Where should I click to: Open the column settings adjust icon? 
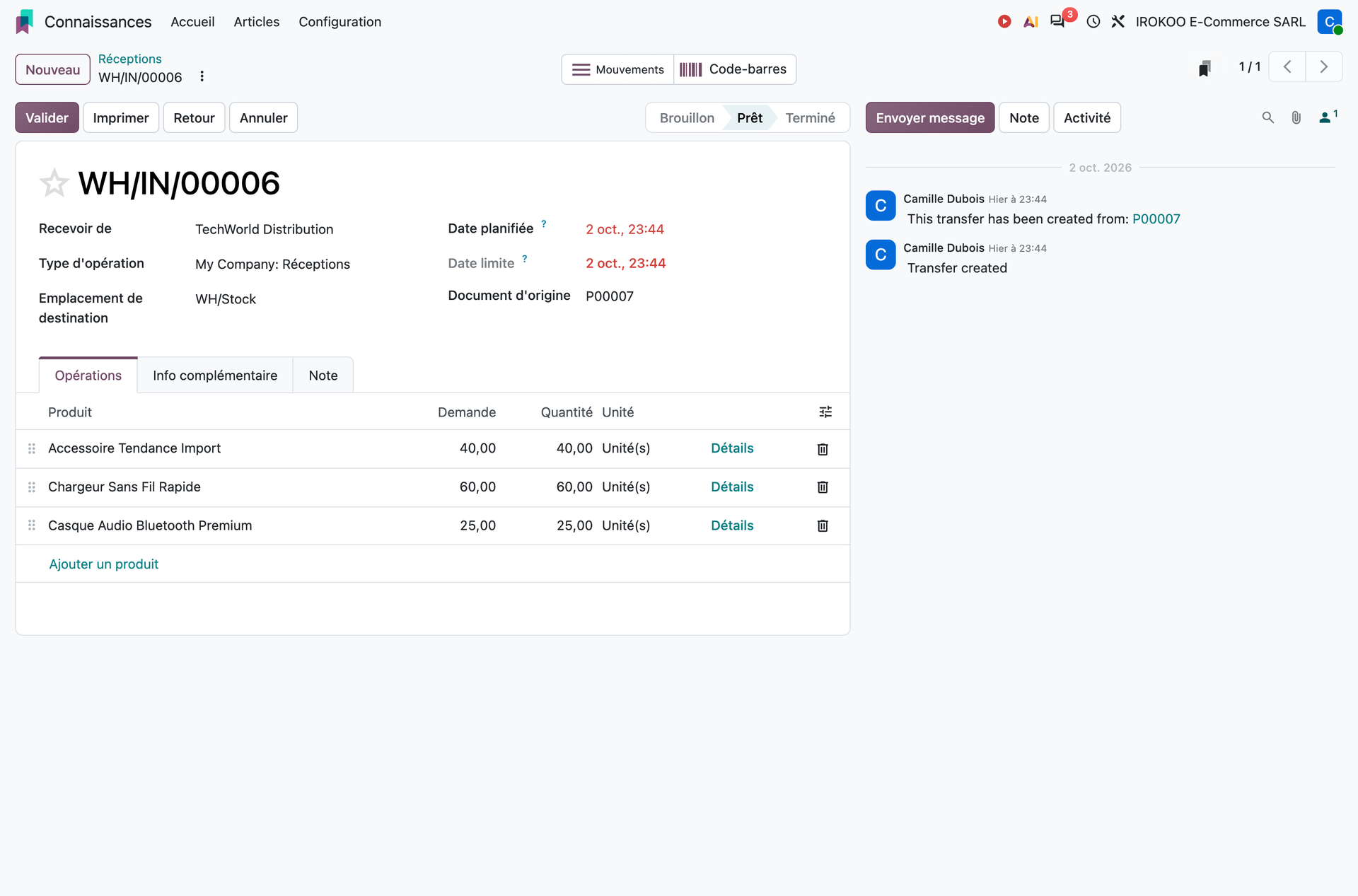tap(825, 412)
